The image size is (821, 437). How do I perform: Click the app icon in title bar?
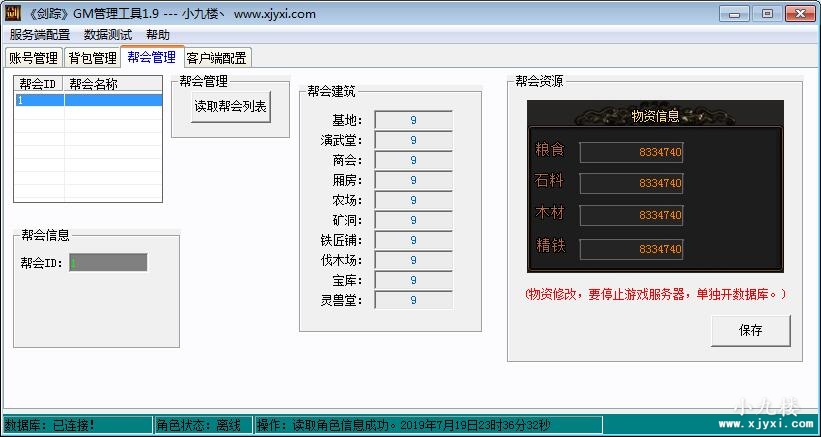tap(14, 14)
